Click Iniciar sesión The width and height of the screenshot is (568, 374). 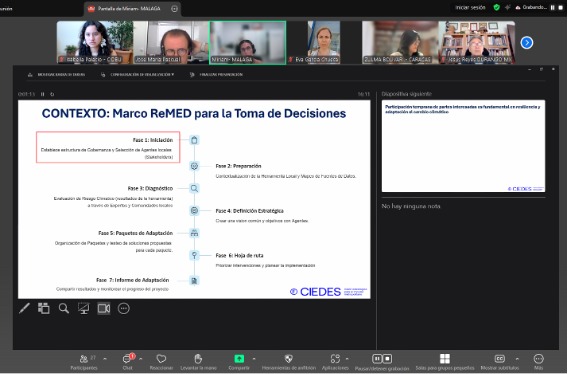[470, 7]
